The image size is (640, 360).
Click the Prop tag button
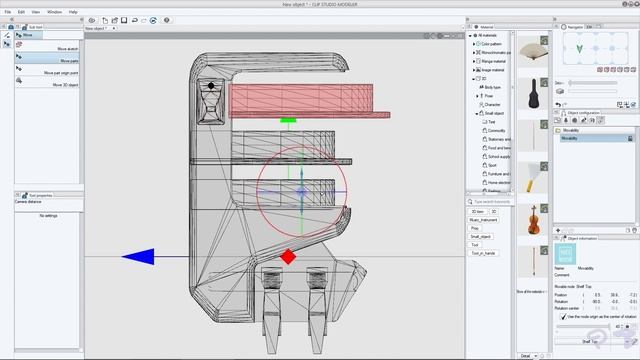pos(474,228)
